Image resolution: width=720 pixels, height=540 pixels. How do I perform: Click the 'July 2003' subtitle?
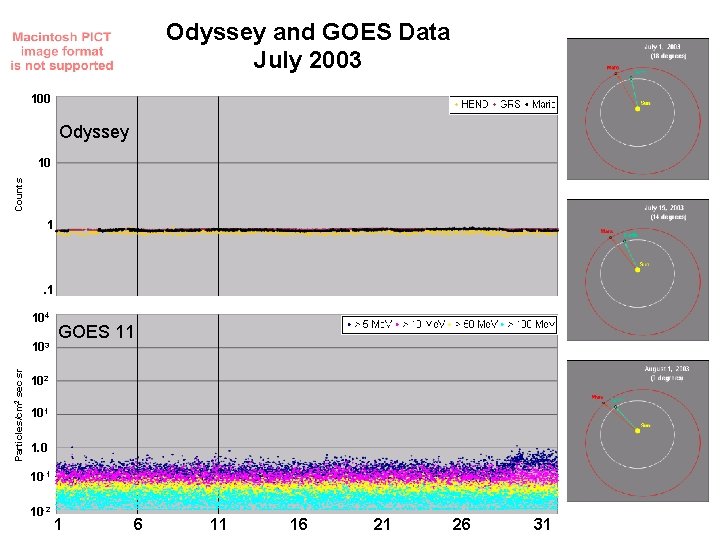(x=307, y=60)
